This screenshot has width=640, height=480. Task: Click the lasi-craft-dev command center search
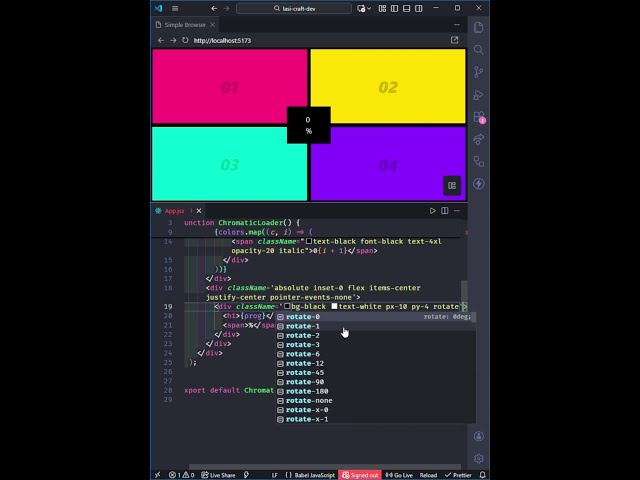(294, 8)
